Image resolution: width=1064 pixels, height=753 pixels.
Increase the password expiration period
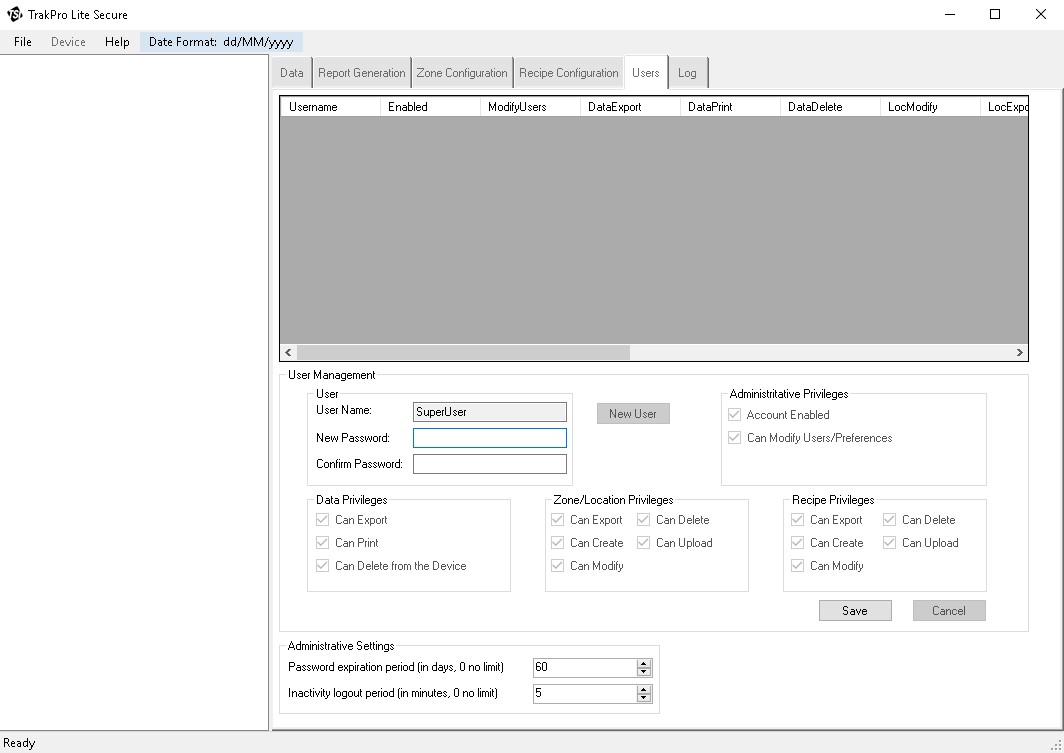(644, 663)
